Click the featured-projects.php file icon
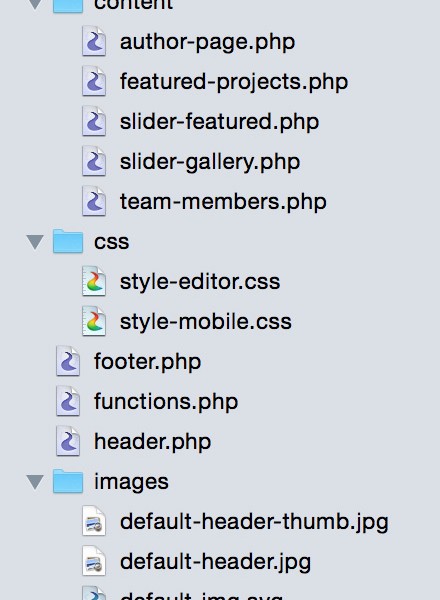Viewport: 440px width, 600px height. coord(94,81)
